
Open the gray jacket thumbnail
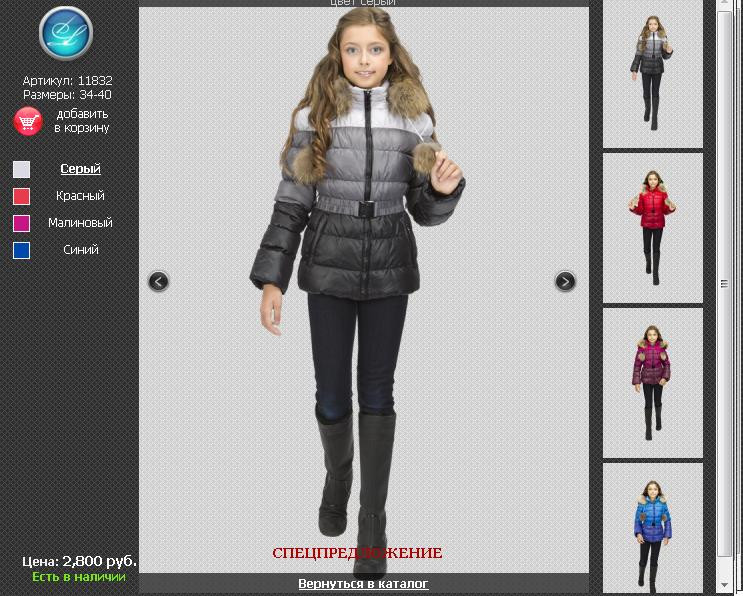652,74
